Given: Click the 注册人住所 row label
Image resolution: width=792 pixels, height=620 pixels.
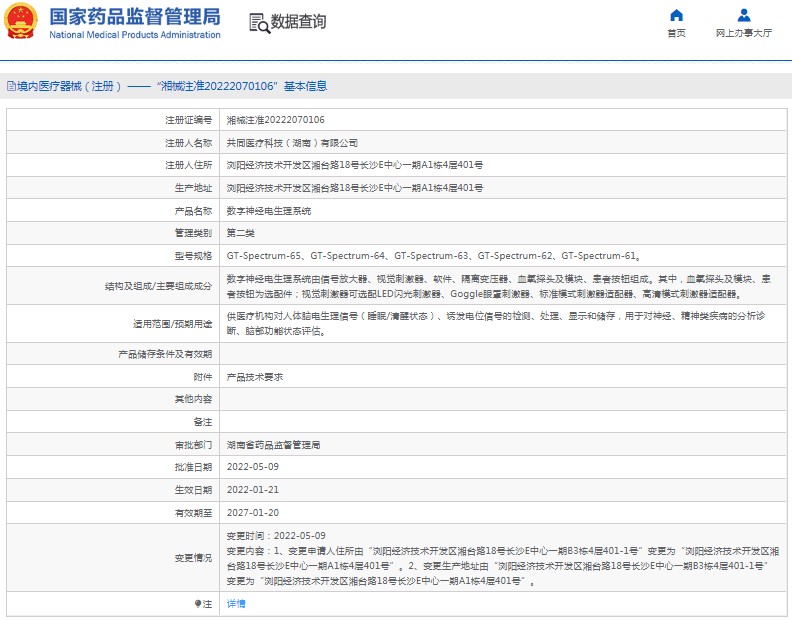Looking at the screenshot, I should pos(188,165).
